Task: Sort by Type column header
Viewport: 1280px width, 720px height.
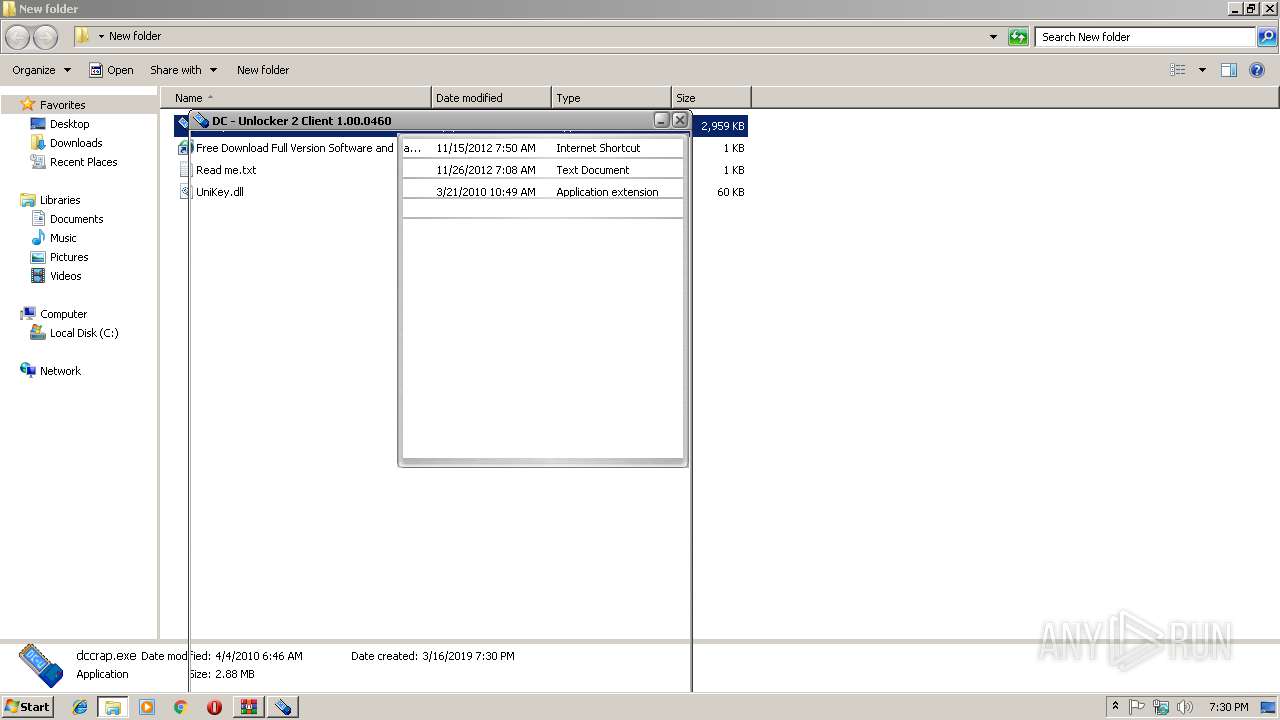Action: point(611,98)
